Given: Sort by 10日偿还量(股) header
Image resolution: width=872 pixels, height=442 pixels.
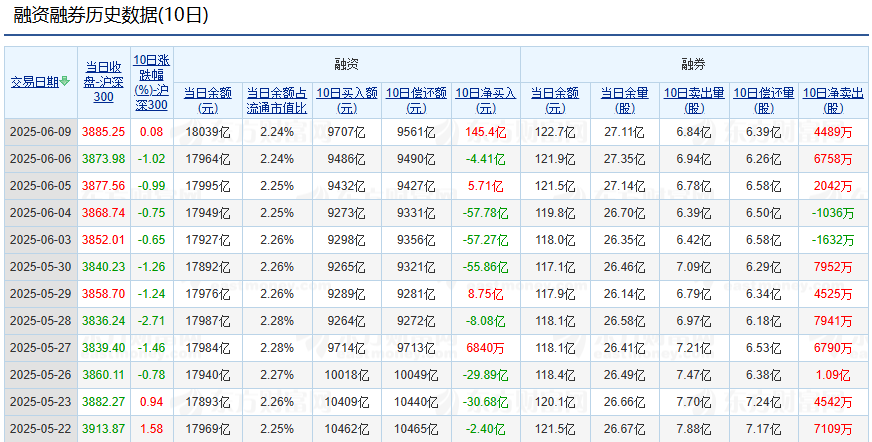Looking at the screenshot, I should tap(764, 100).
